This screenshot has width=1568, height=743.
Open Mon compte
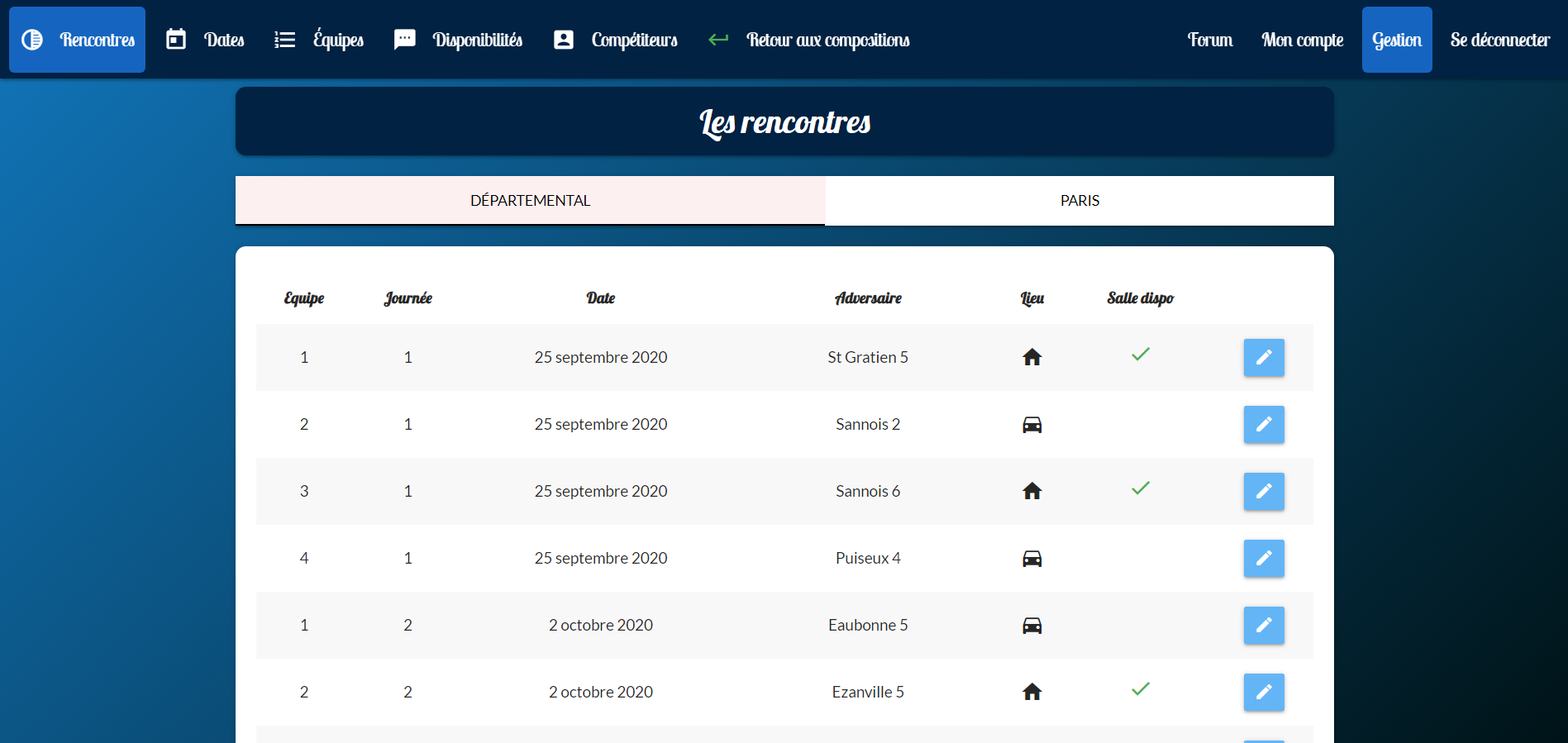pos(1302,40)
